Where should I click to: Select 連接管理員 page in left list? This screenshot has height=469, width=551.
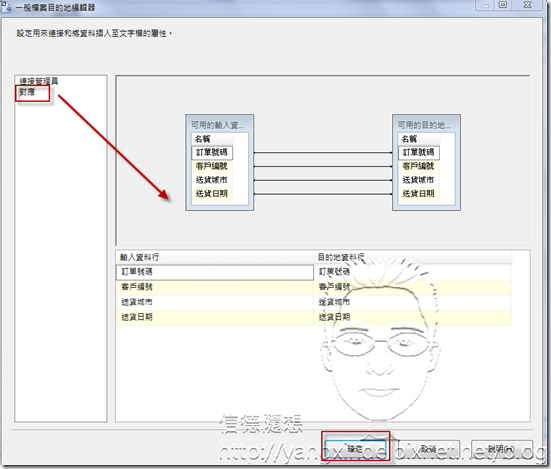pos(39,81)
